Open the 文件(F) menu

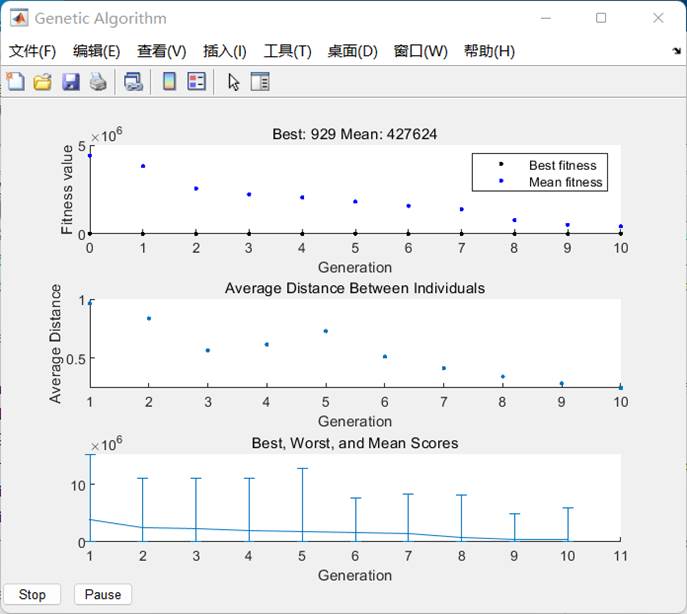click(x=33, y=52)
